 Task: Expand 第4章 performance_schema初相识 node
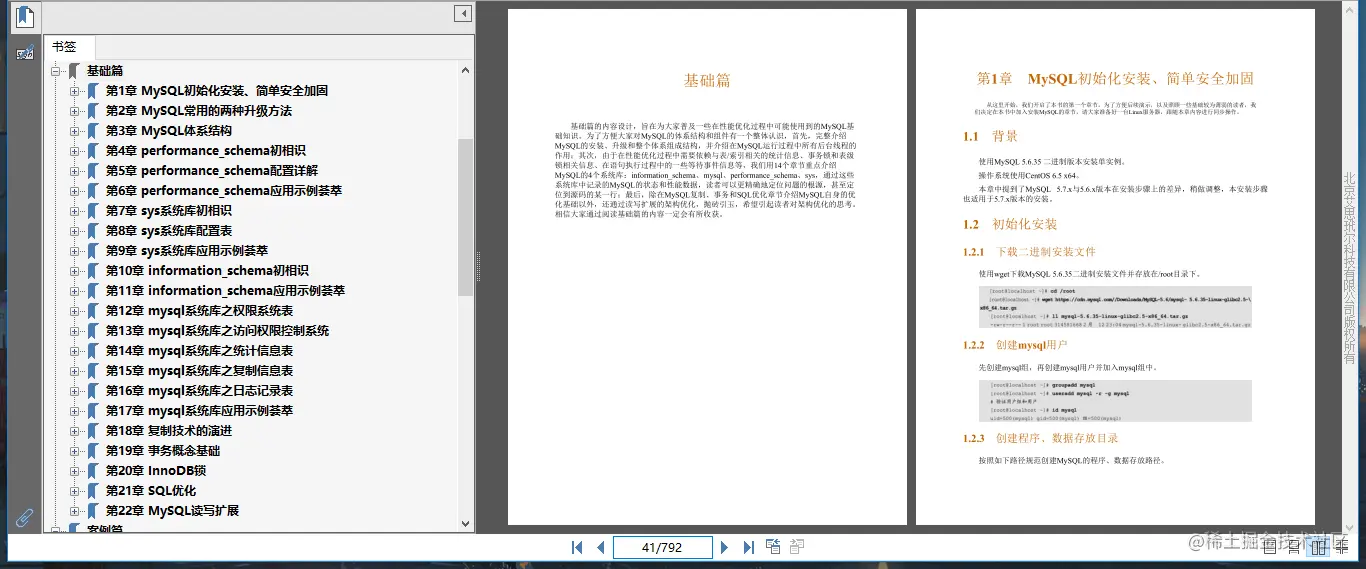[75, 151]
